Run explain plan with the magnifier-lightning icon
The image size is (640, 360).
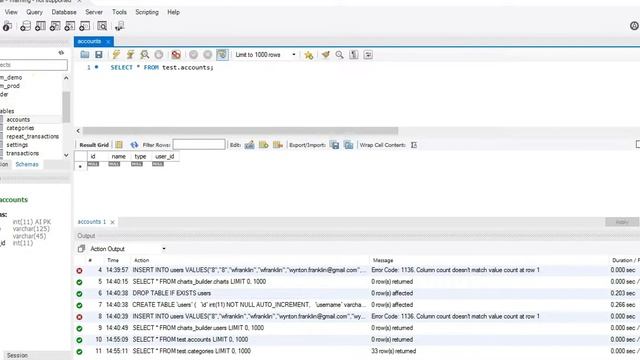pyautogui.click(x=144, y=55)
